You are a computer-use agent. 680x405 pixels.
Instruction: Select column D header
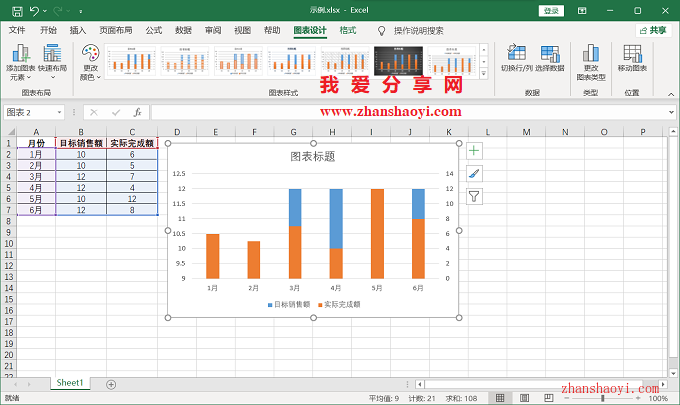click(177, 132)
